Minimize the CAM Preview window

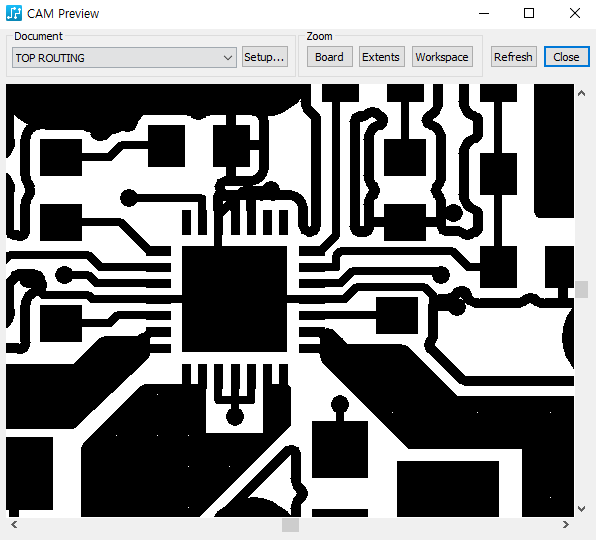coord(483,13)
